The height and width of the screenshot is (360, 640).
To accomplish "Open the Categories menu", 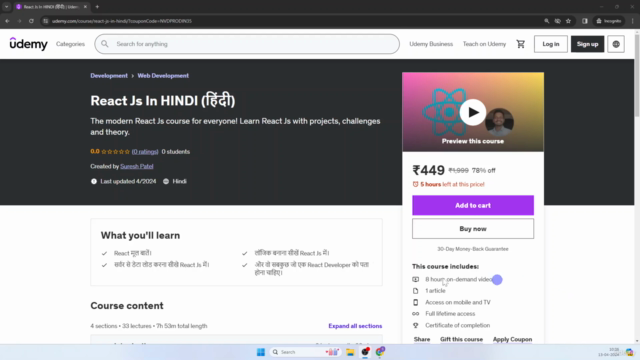I will tap(70, 44).
